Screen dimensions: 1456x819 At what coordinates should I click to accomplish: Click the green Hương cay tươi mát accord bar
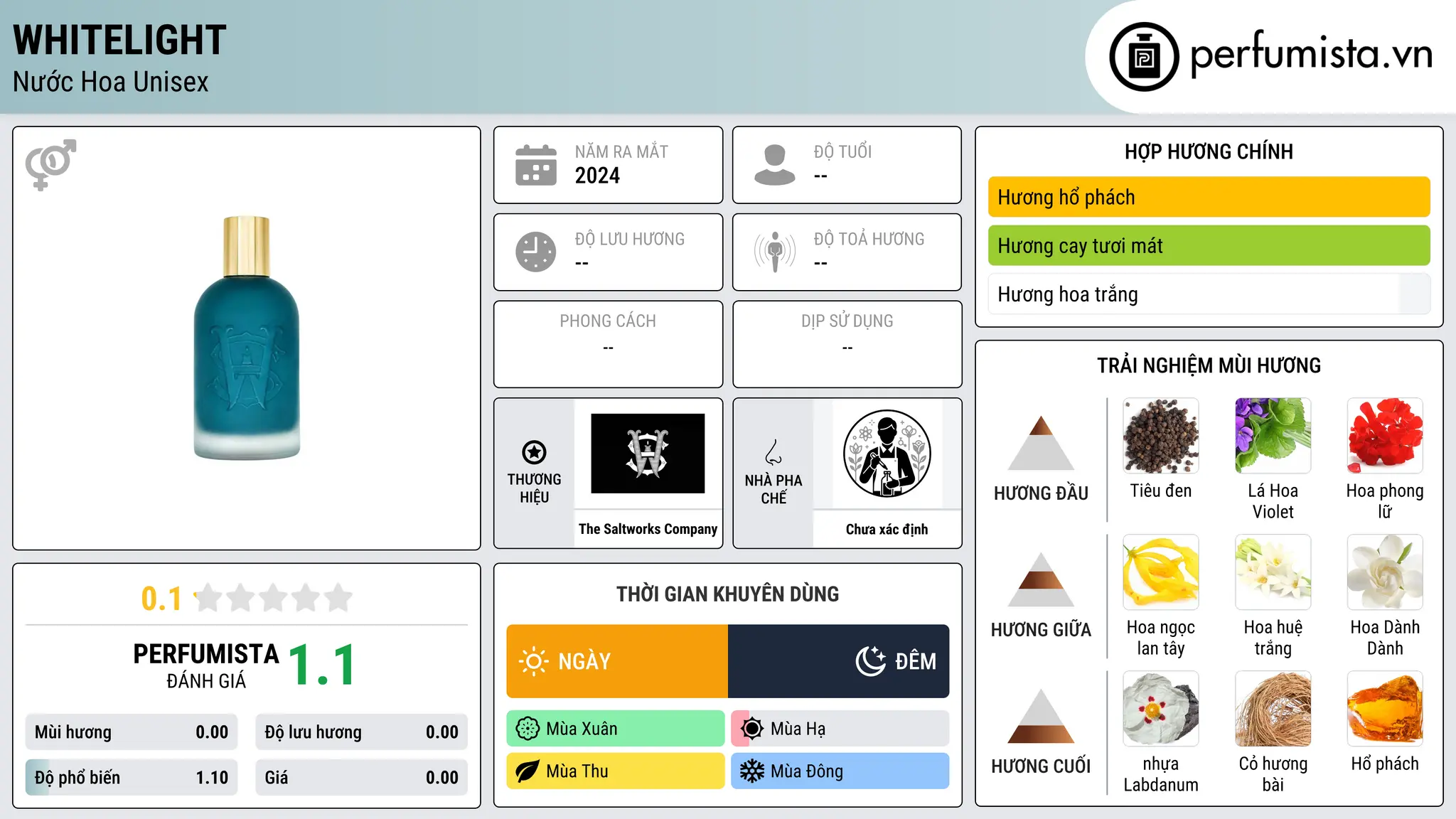(x=1209, y=245)
